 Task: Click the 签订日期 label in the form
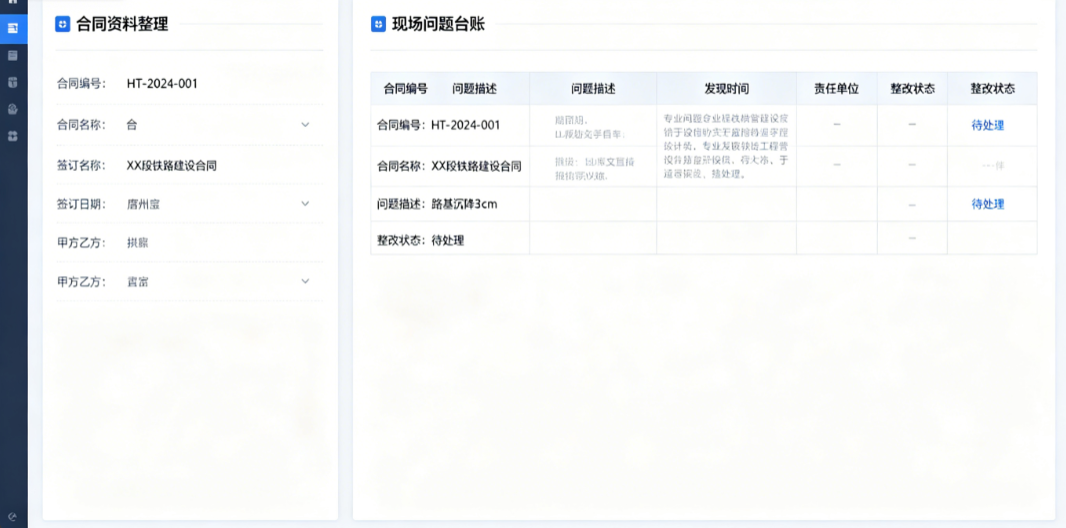(x=82, y=204)
